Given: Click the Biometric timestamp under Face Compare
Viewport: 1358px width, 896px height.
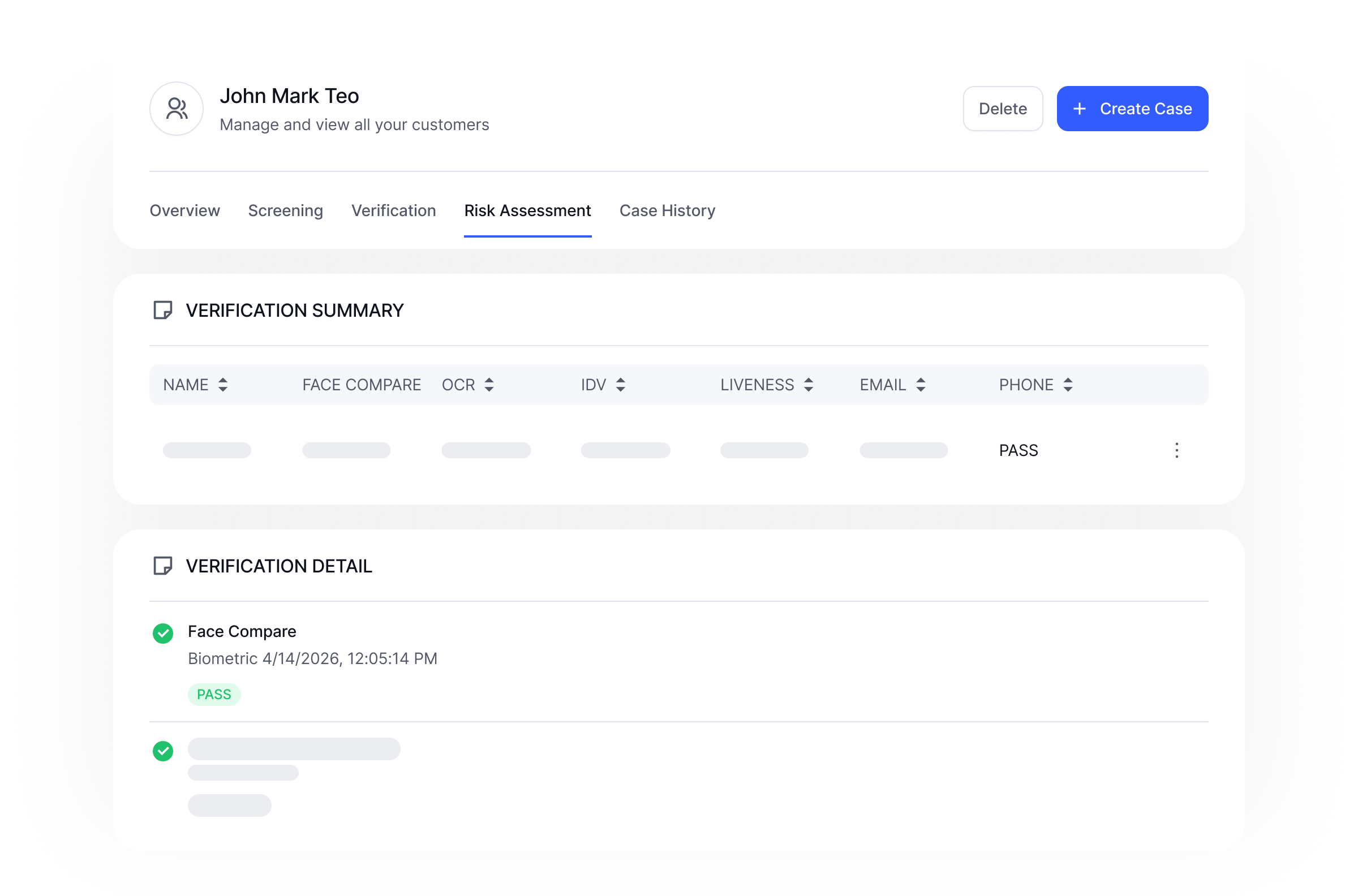Looking at the screenshot, I should click(312, 658).
